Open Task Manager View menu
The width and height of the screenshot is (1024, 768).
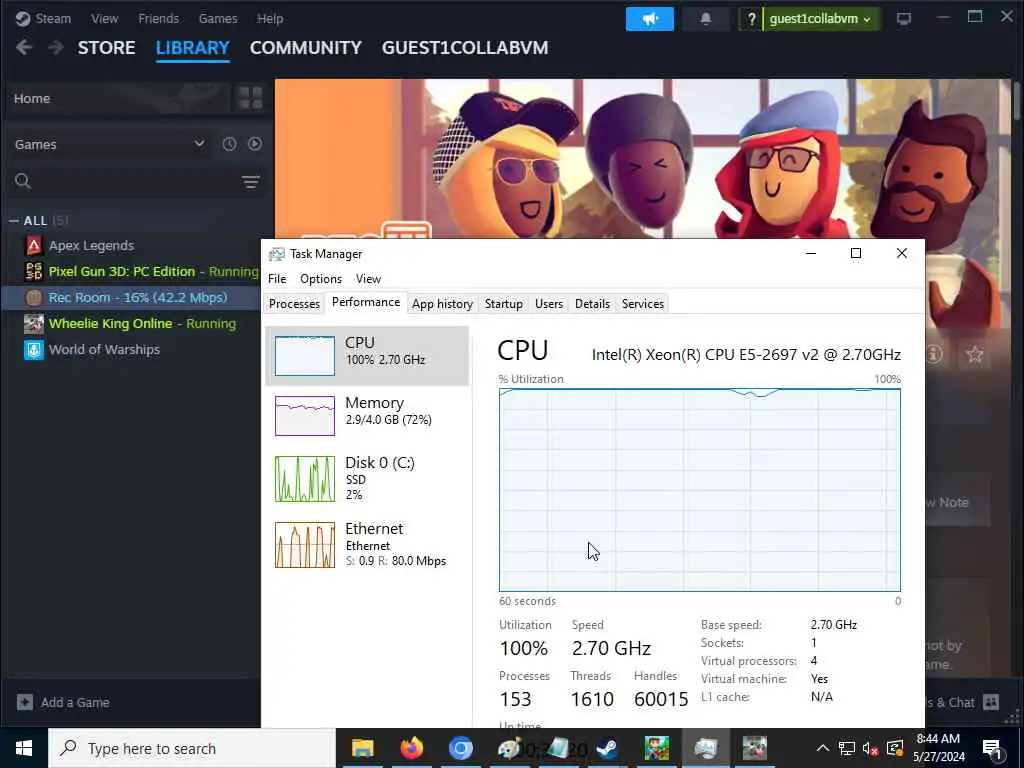click(368, 279)
